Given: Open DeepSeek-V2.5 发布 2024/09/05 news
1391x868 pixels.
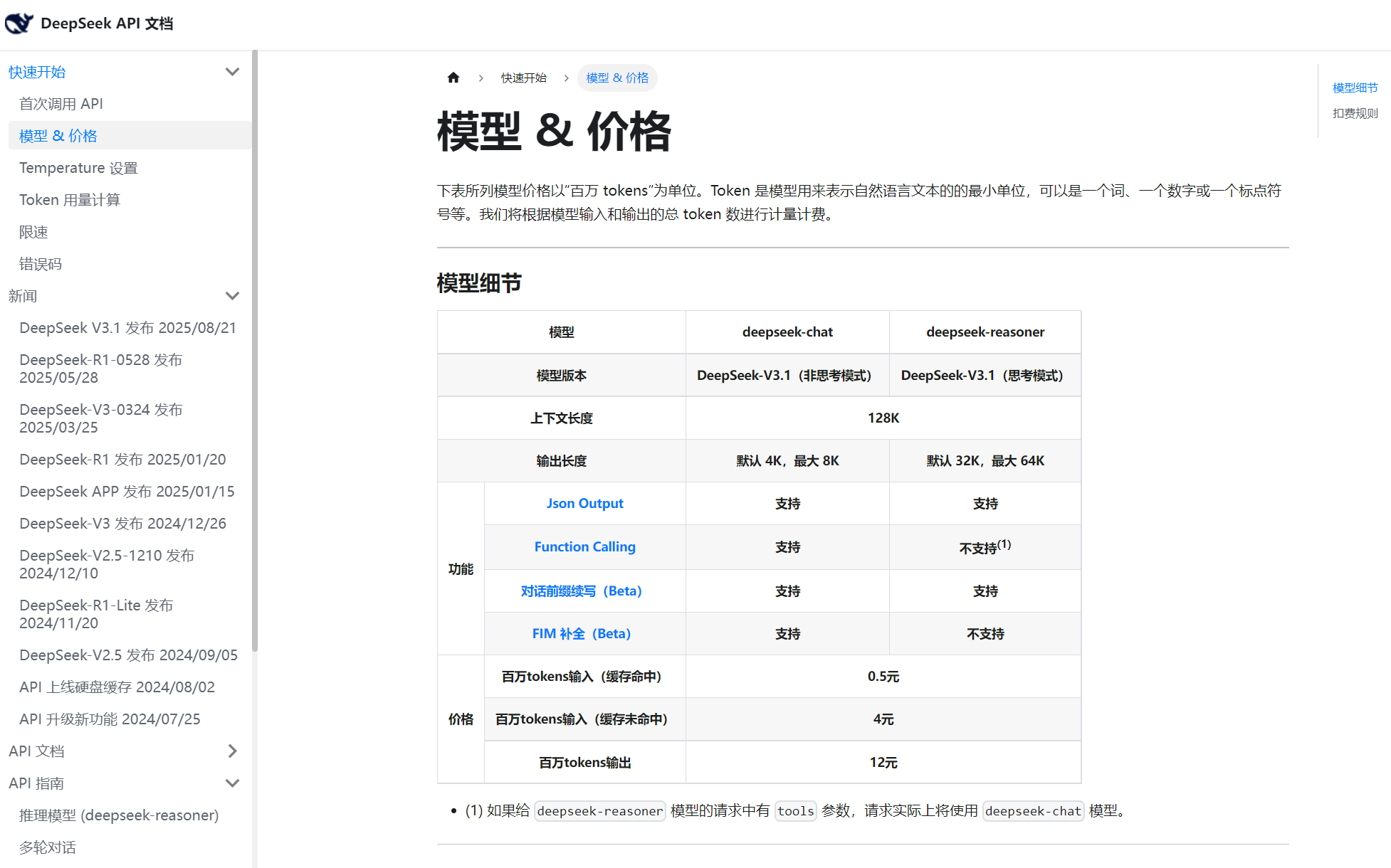Looking at the screenshot, I should (x=128, y=655).
